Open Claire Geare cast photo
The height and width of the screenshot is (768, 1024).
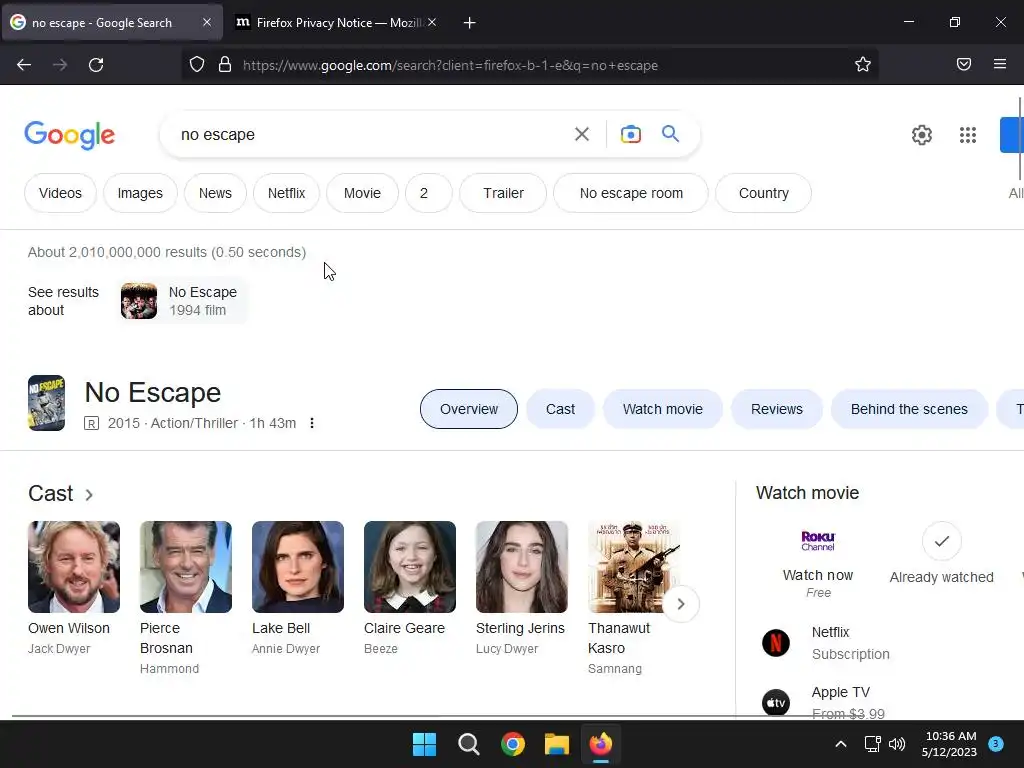[x=409, y=567]
